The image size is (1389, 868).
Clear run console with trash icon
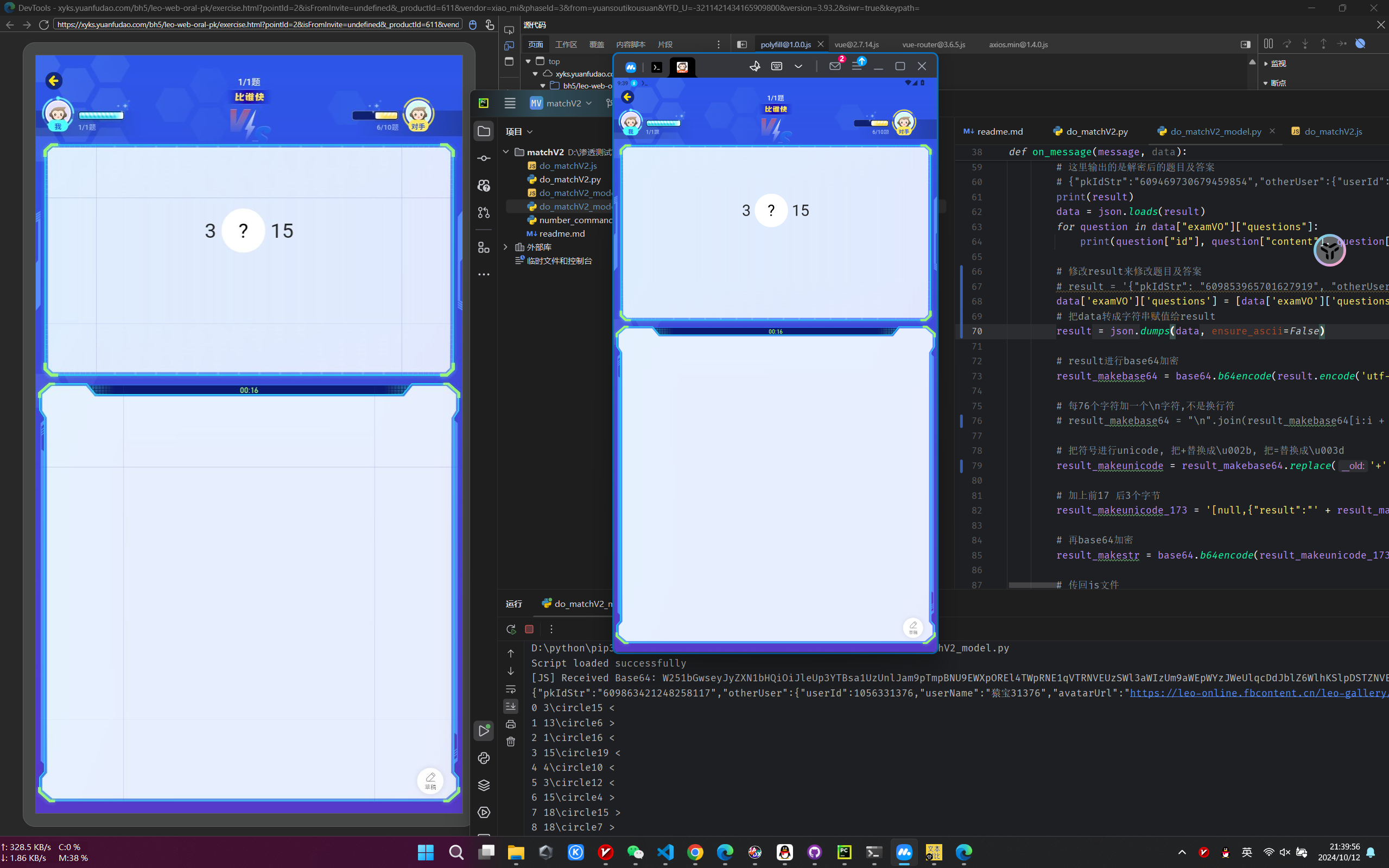tap(511, 742)
